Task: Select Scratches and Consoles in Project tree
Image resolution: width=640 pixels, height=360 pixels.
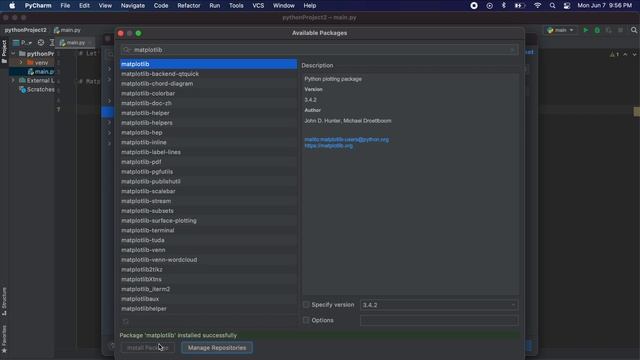Action: coord(37,89)
